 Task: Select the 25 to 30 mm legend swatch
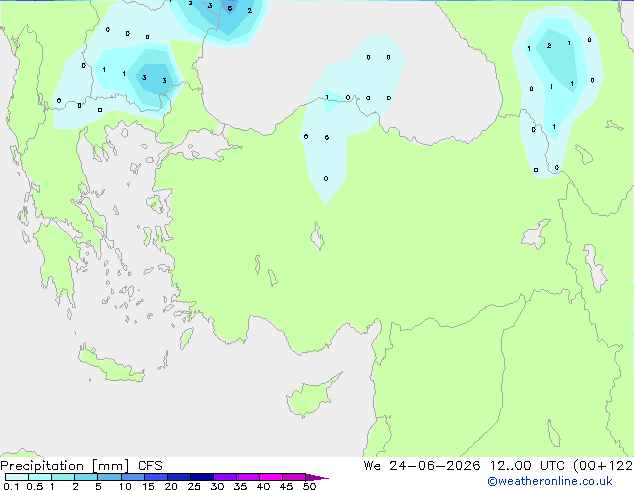(202, 477)
